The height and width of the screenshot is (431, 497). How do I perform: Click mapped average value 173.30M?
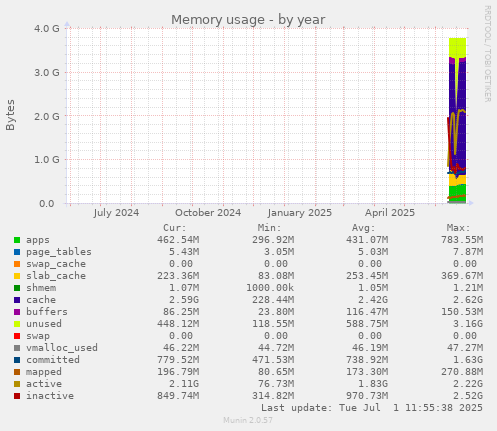click(x=367, y=372)
